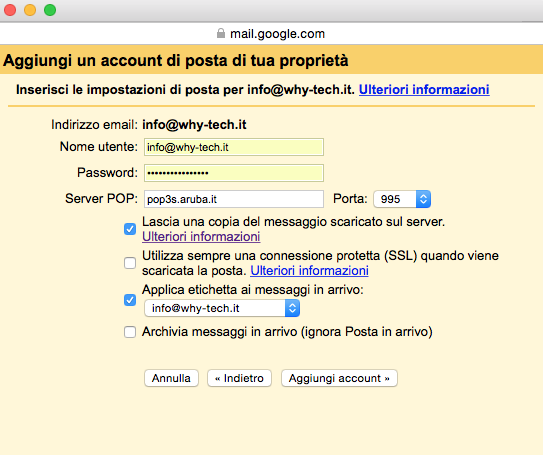The width and height of the screenshot is (543, 455).
Task: Go back with the Indietro button
Action: click(239, 378)
